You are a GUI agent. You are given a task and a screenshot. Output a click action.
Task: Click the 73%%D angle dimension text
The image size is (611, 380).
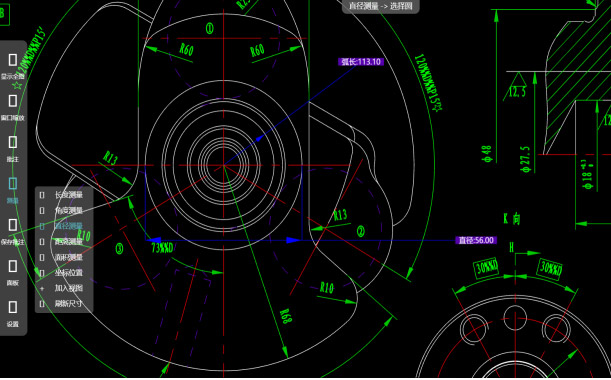[x=162, y=247]
